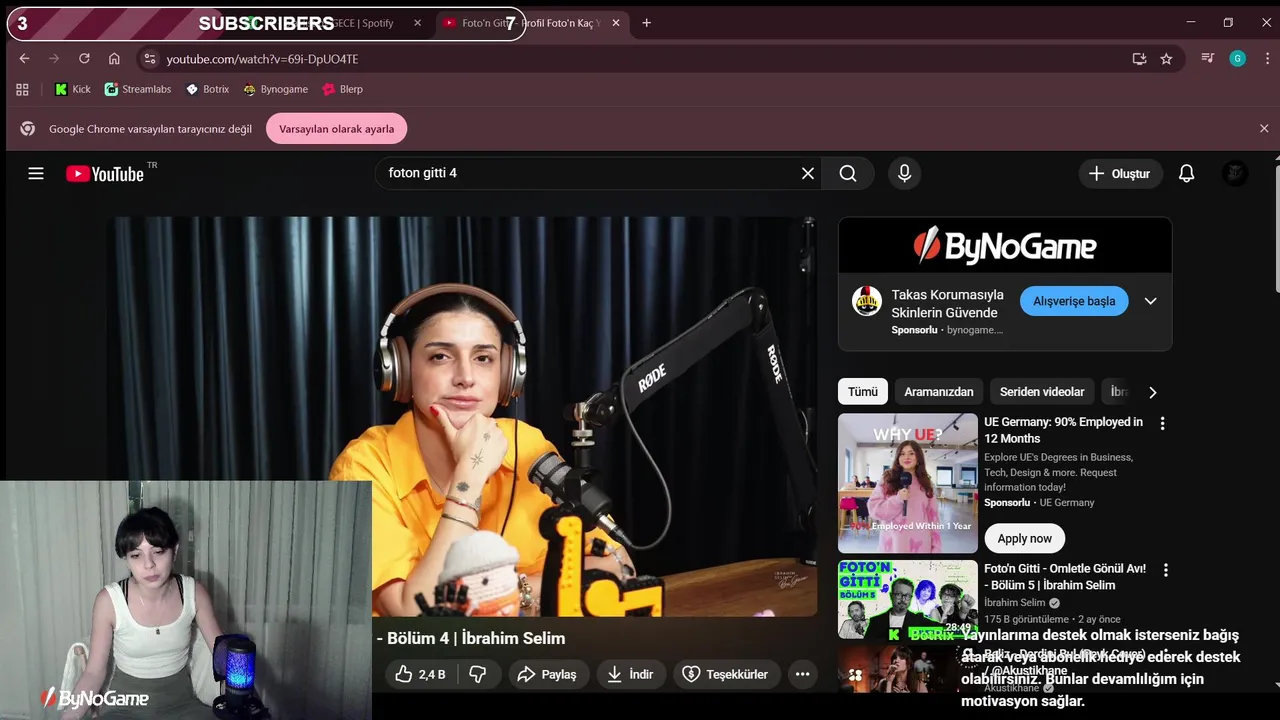Image resolution: width=1280 pixels, height=720 pixels.
Task: Like the video showing 2,4 B
Action: pyautogui.click(x=420, y=674)
